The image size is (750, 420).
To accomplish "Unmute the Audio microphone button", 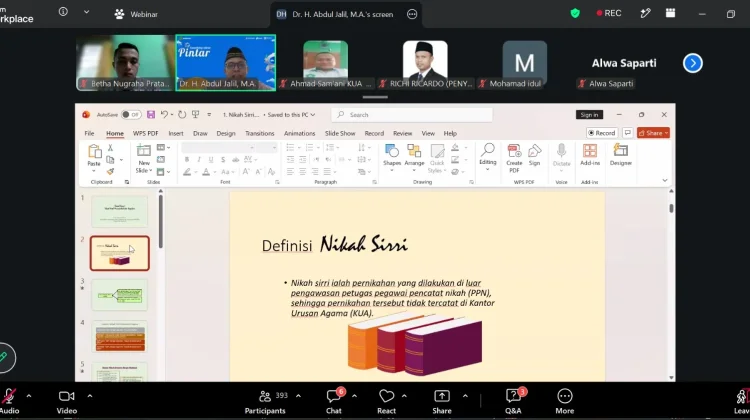I will [9, 401].
